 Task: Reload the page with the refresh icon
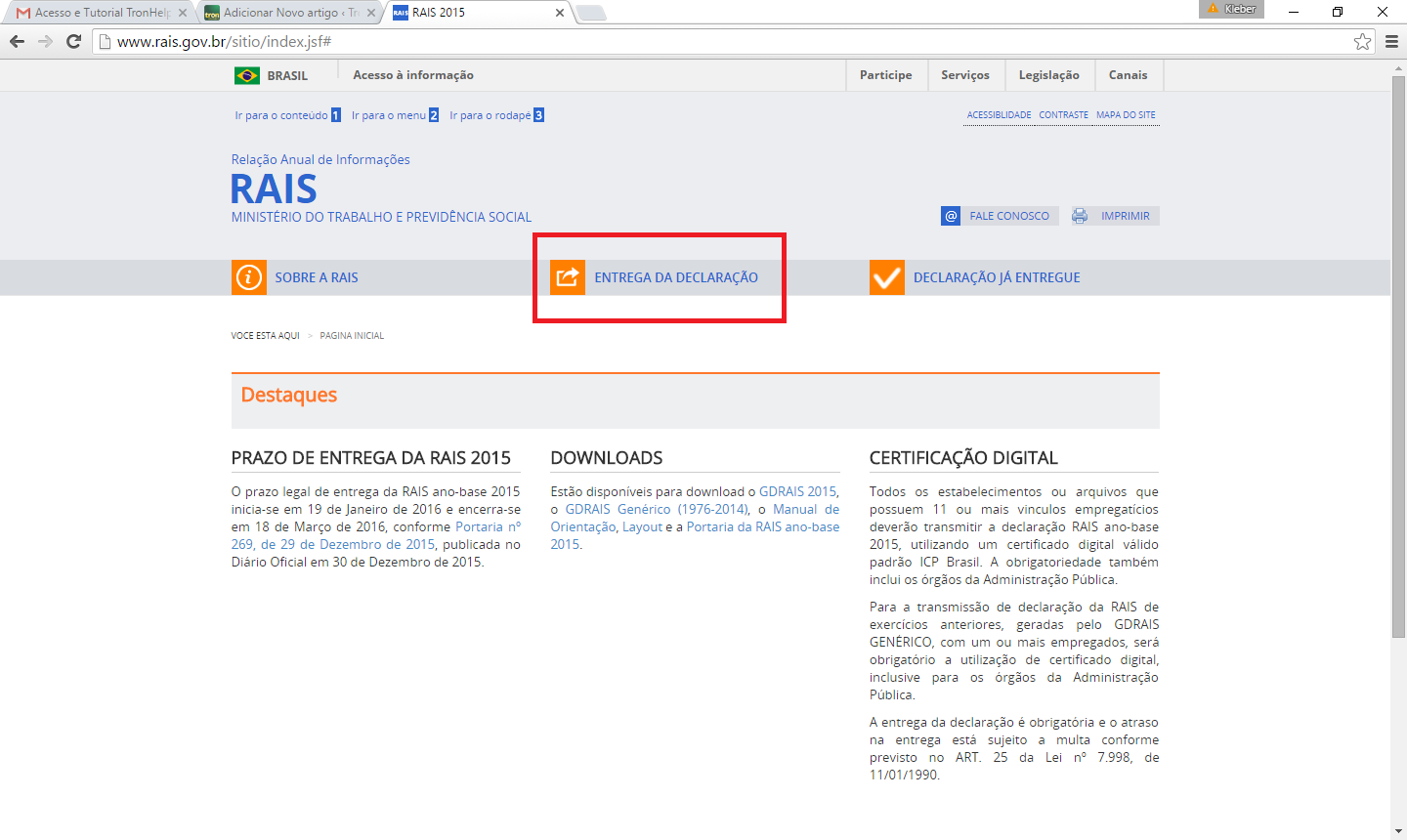point(73,41)
